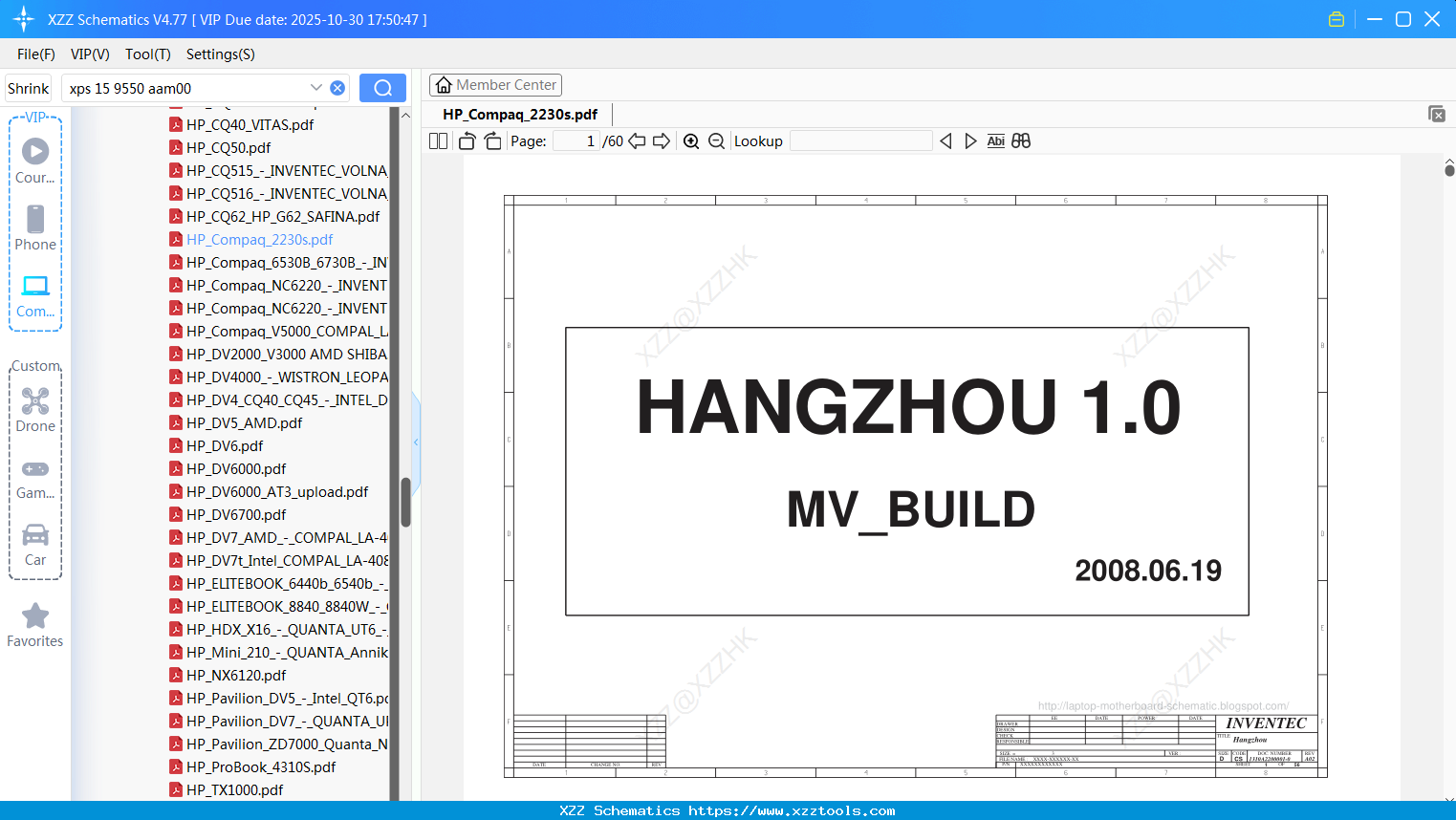Open HP_HDX_X16_-_QUANTA_UT6 file
The width and height of the screenshot is (1456, 820).
[x=278, y=629]
